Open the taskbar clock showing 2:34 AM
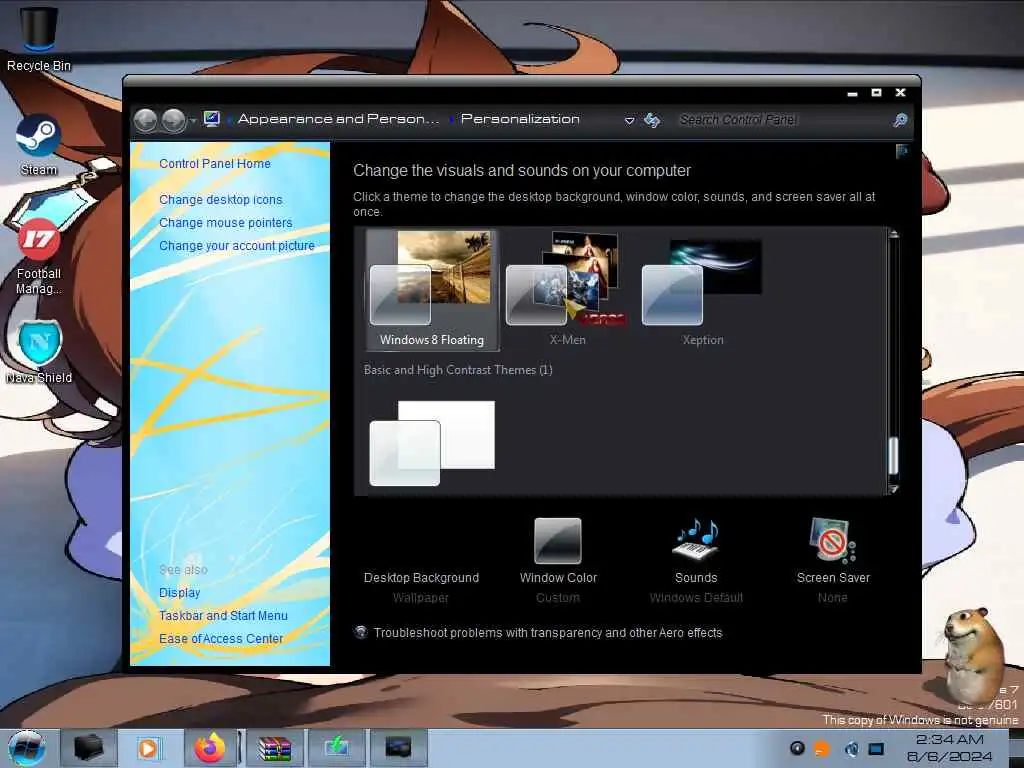Viewport: 1024px width, 768px height. [x=949, y=748]
